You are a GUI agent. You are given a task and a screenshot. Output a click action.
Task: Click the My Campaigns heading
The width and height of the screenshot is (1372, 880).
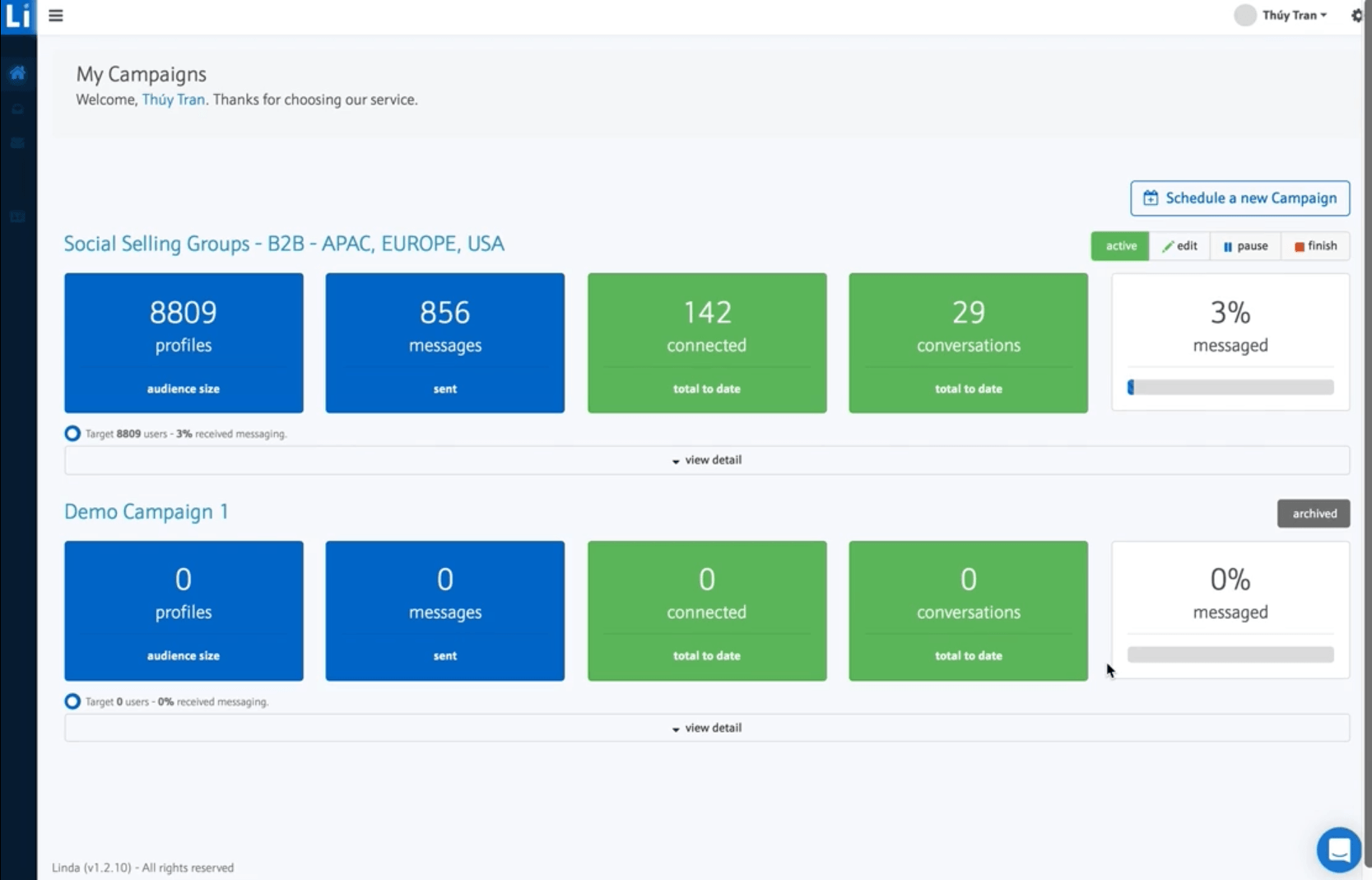(142, 74)
